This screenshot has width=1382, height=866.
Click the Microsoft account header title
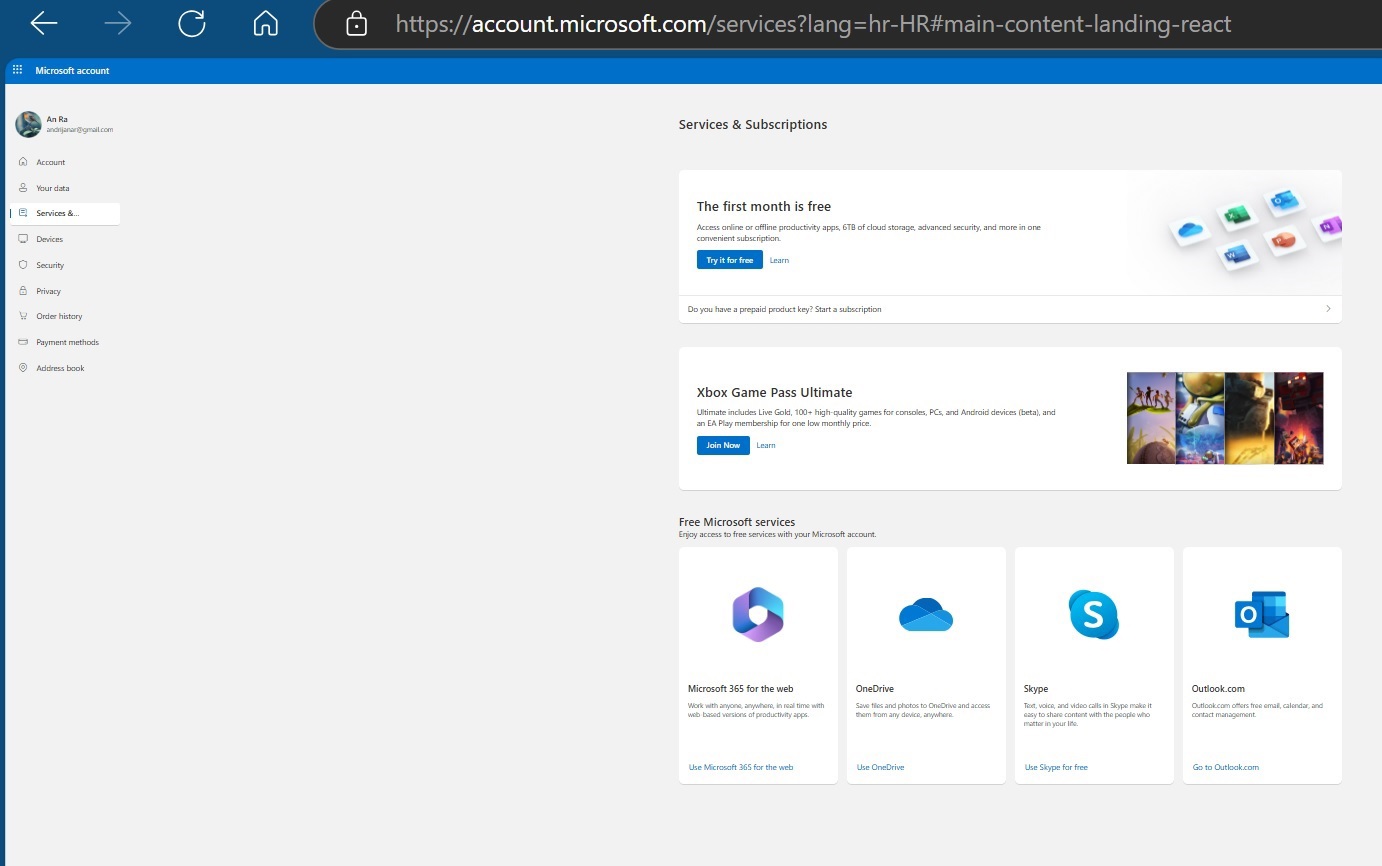72,71
